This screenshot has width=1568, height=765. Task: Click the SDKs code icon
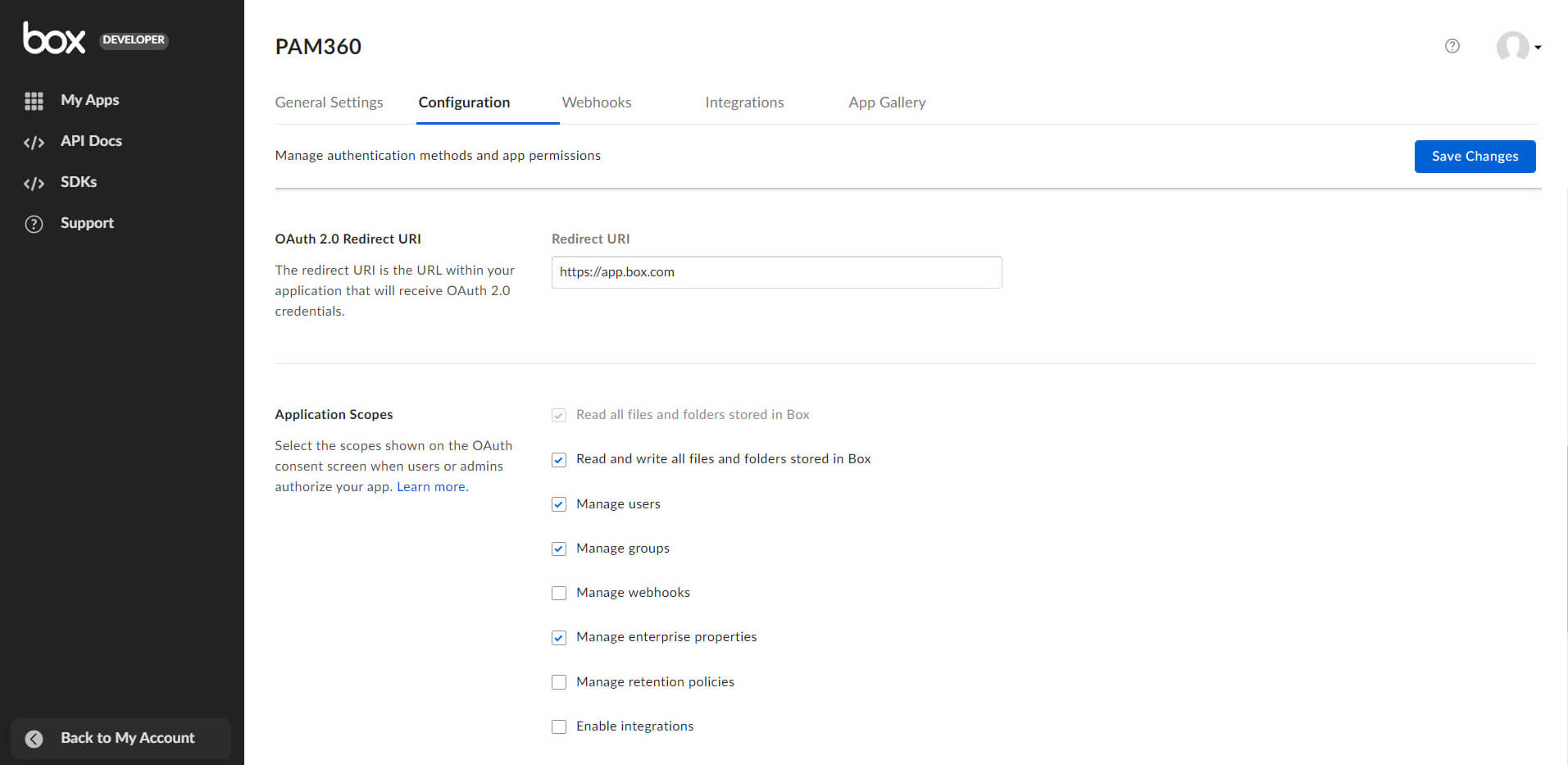coord(34,183)
